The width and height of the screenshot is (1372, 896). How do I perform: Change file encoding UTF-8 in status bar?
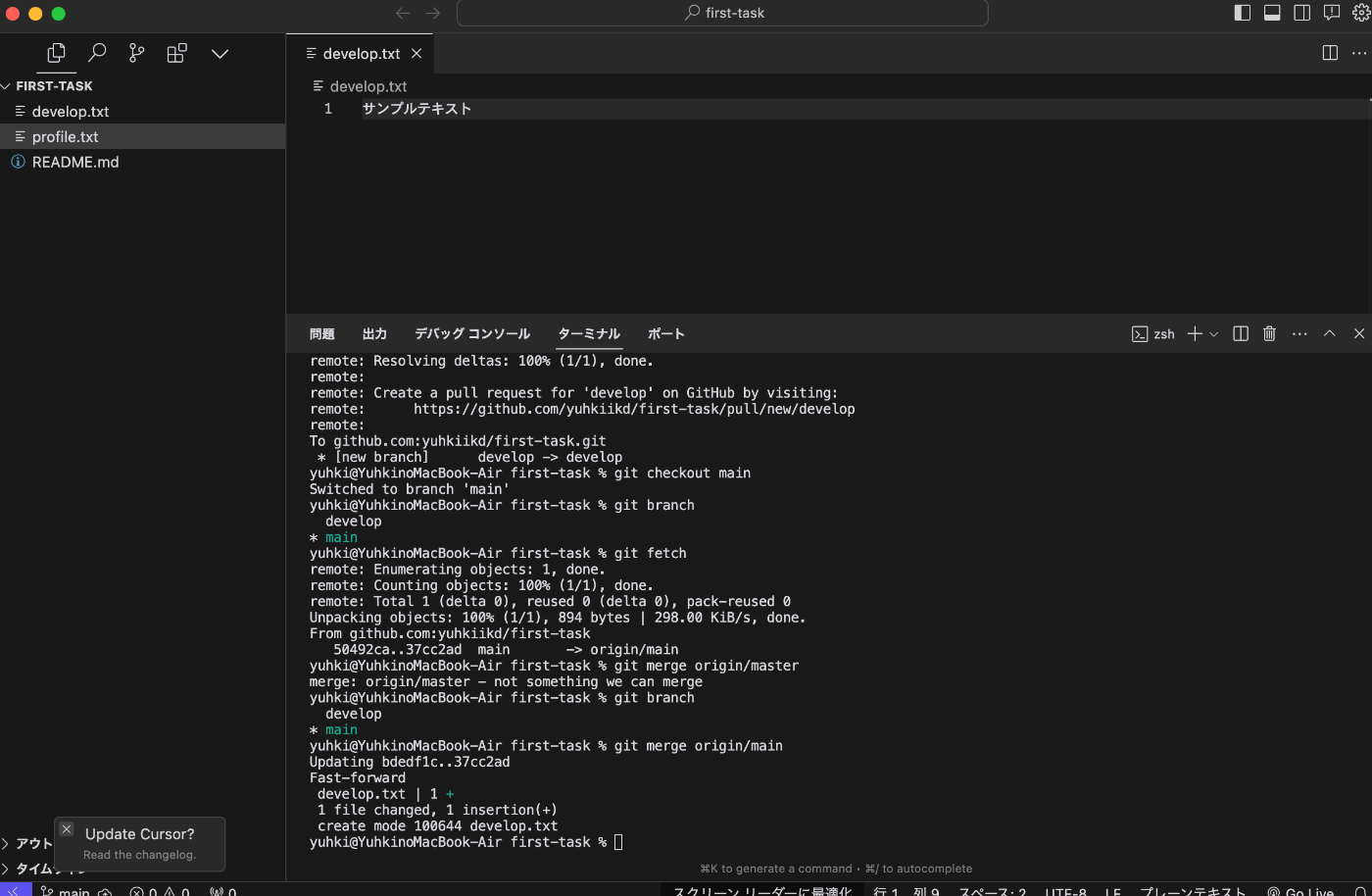(x=1065, y=891)
